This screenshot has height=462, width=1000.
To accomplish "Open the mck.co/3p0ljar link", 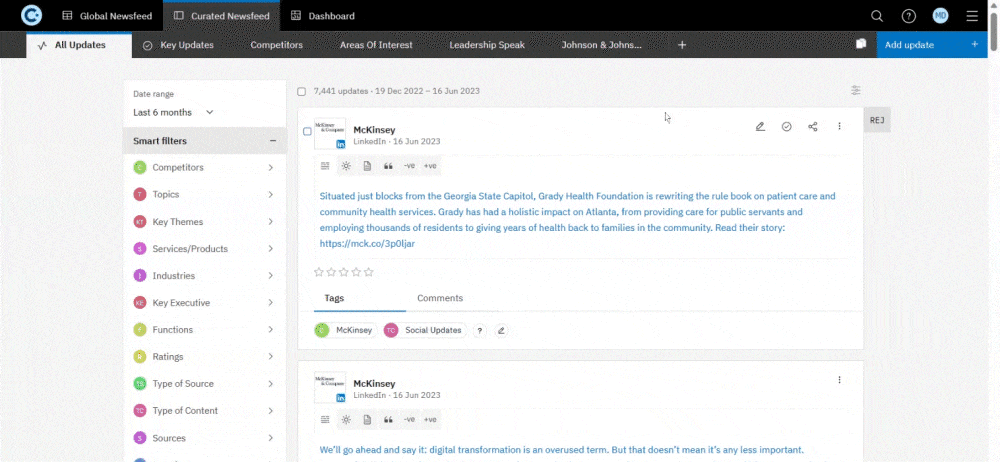I will pos(367,244).
